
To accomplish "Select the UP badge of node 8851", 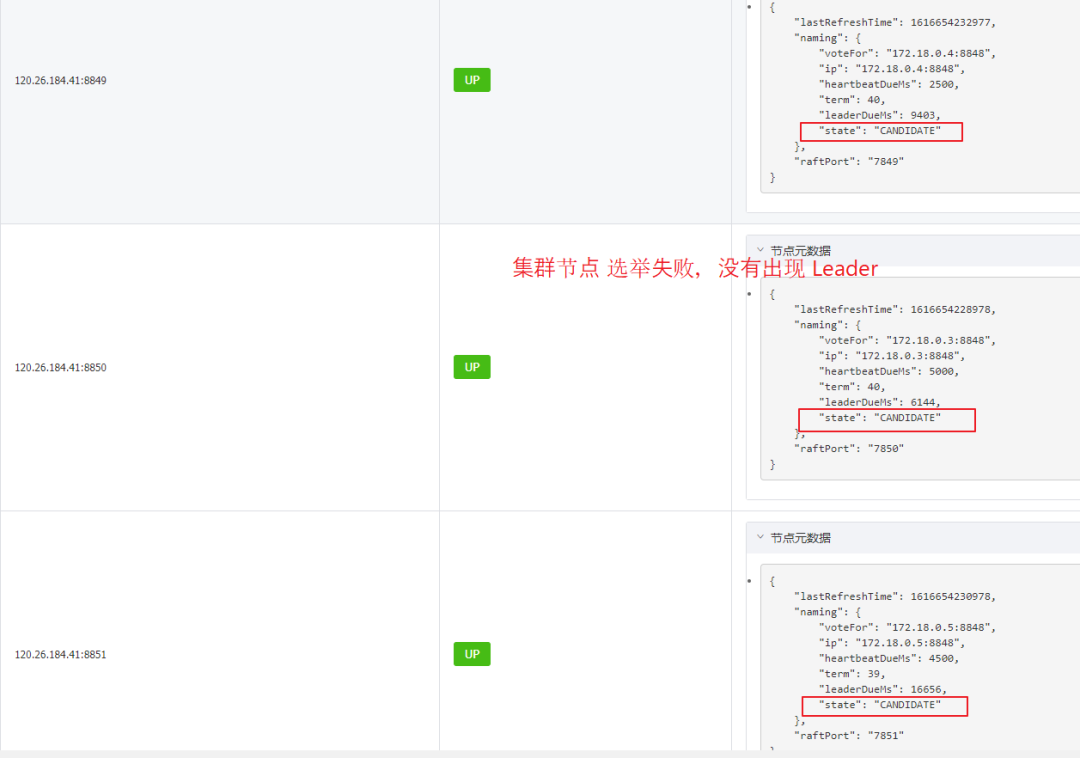I will [472, 654].
